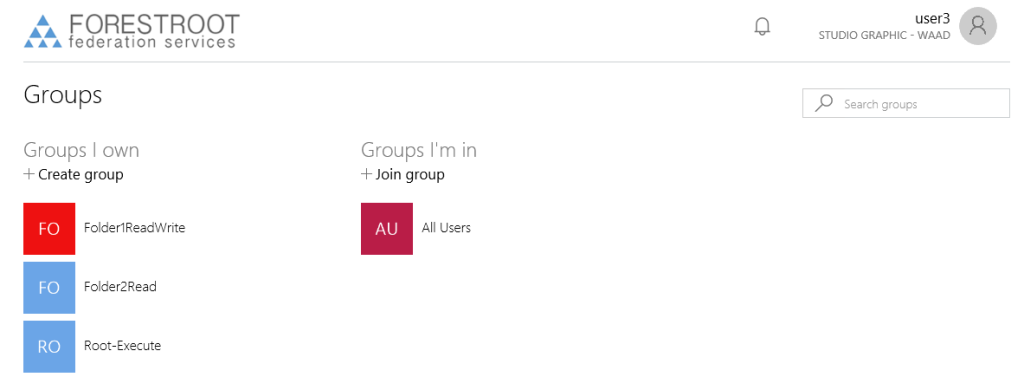1024x390 pixels.
Task: Open the notifications bell icon
Action: point(762,27)
